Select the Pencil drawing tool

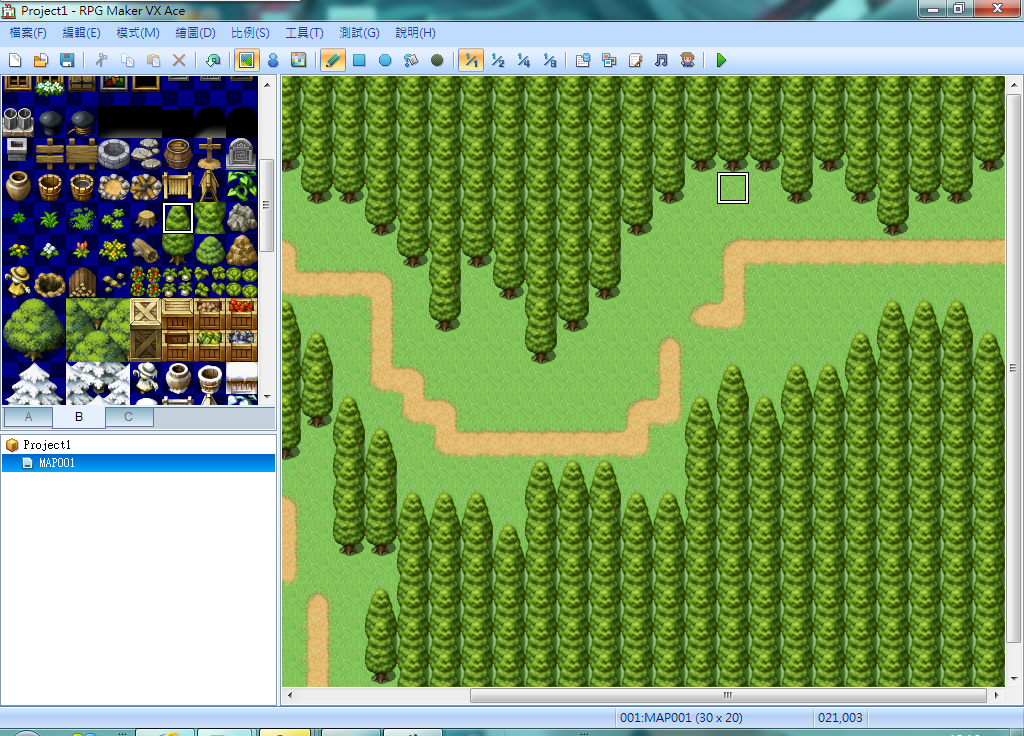click(332, 61)
